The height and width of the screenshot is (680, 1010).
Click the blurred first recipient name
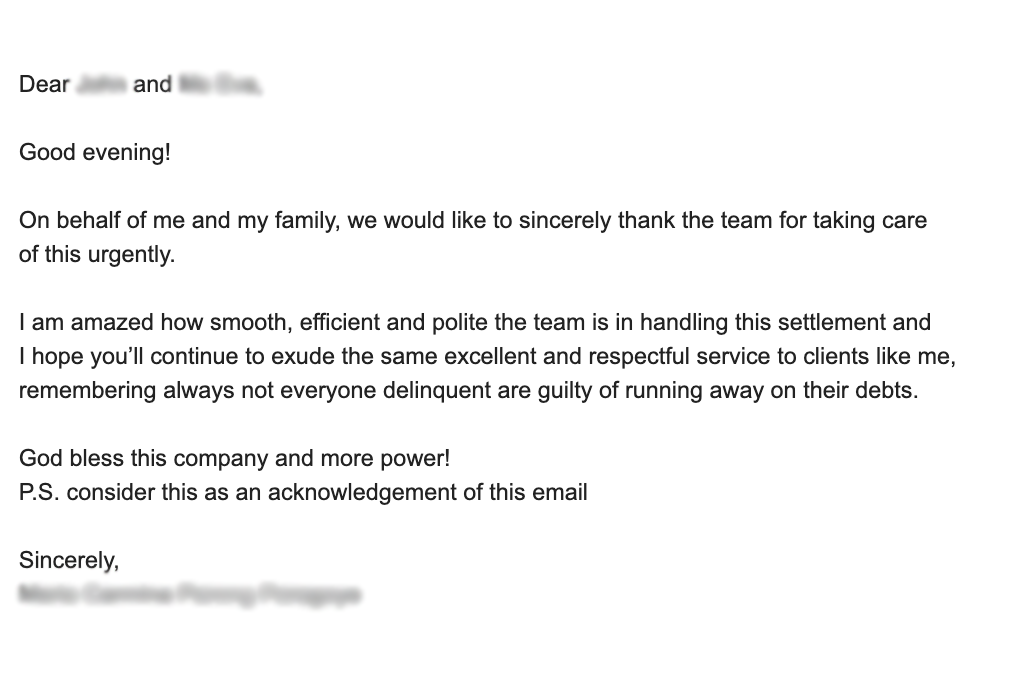[100, 84]
